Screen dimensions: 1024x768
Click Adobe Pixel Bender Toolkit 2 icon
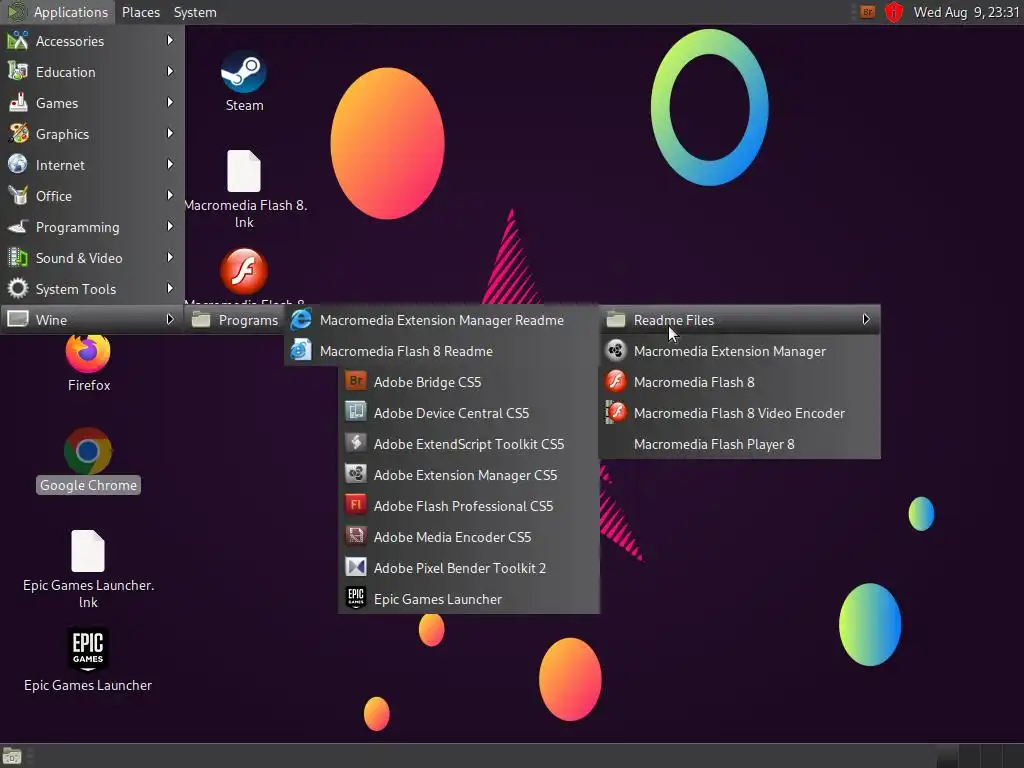pos(356,567)
